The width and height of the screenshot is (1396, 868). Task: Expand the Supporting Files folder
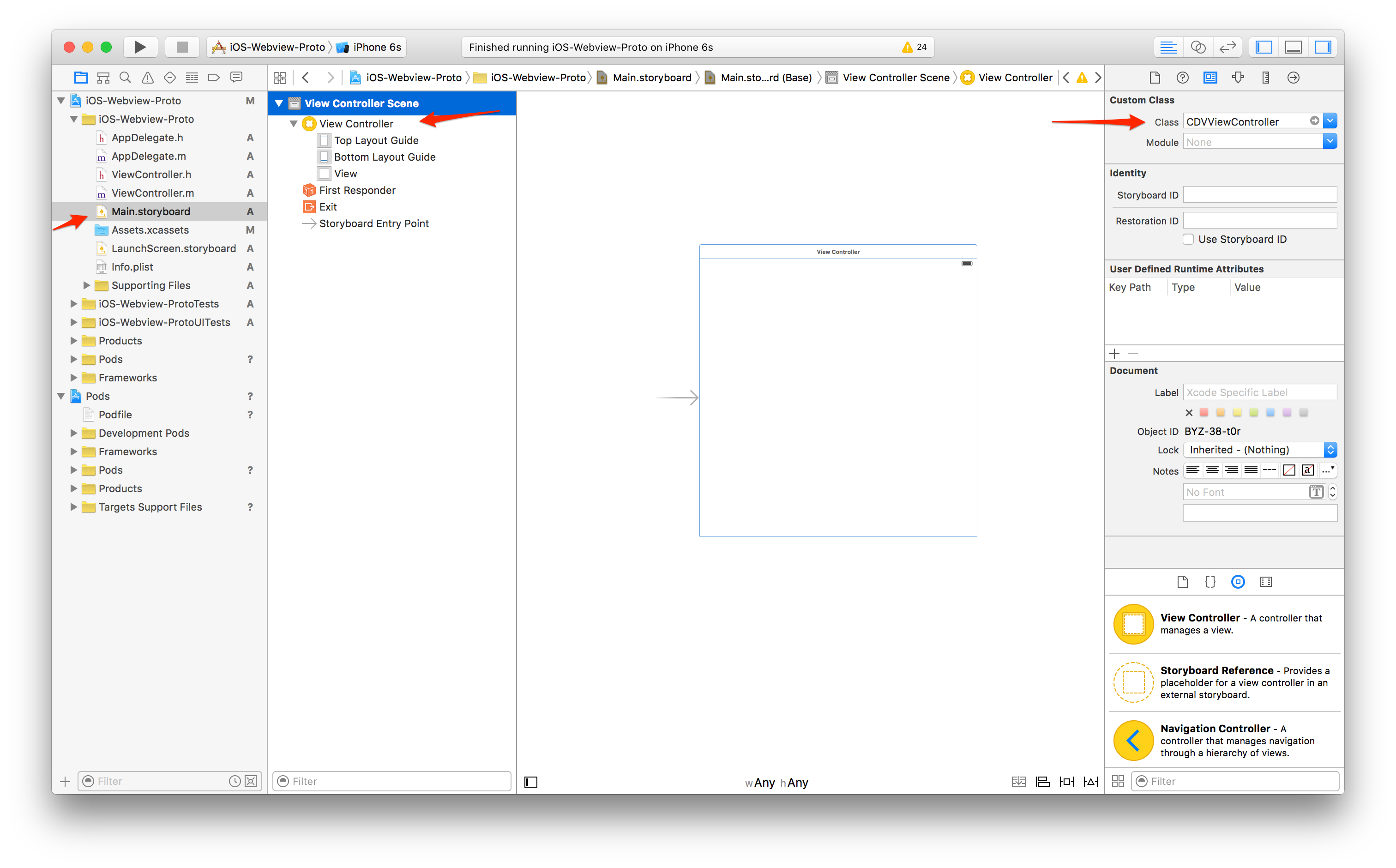coord(87,285)
